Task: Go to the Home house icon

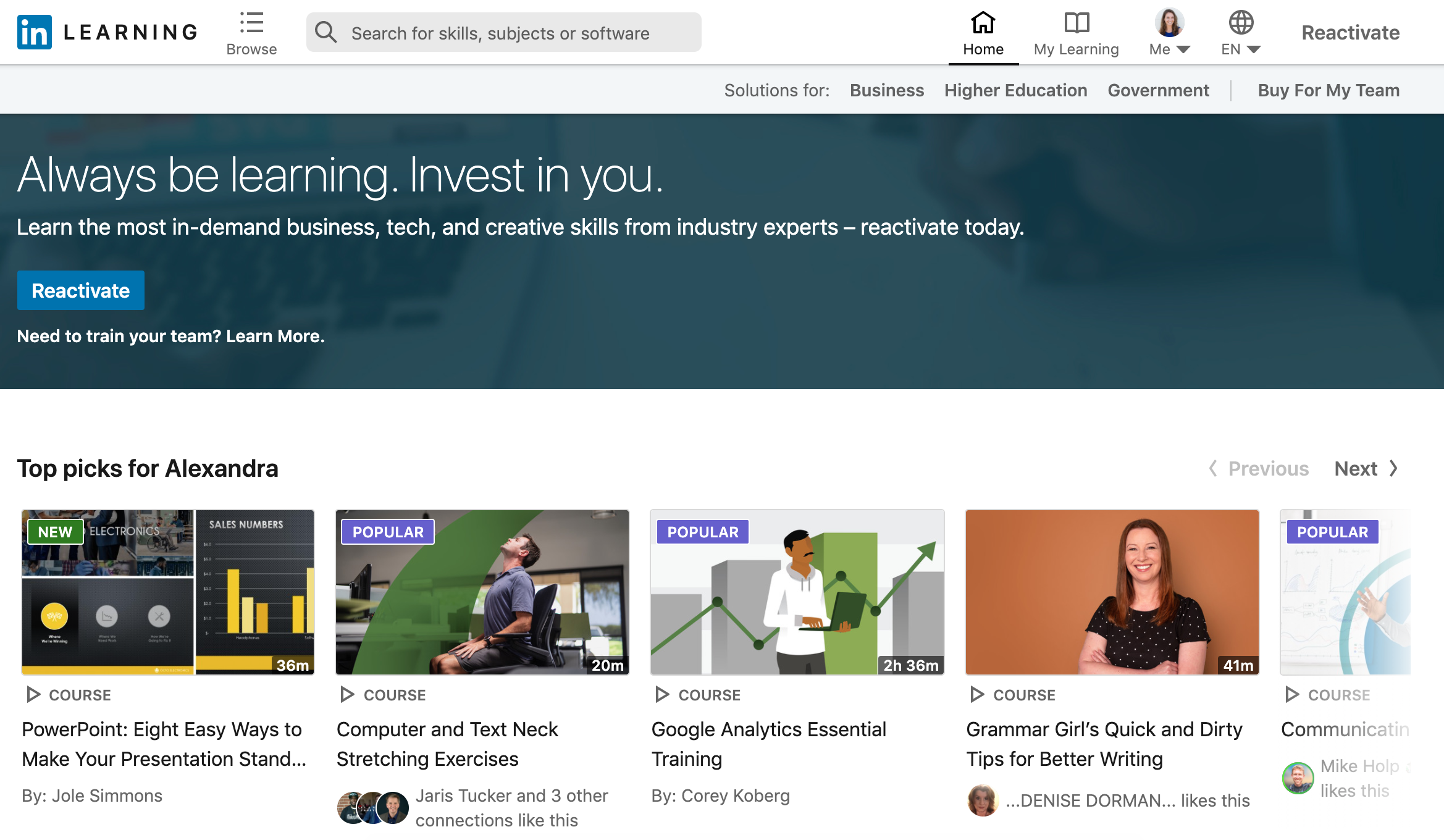Action: pyautogui.click(x=983, y=23)
